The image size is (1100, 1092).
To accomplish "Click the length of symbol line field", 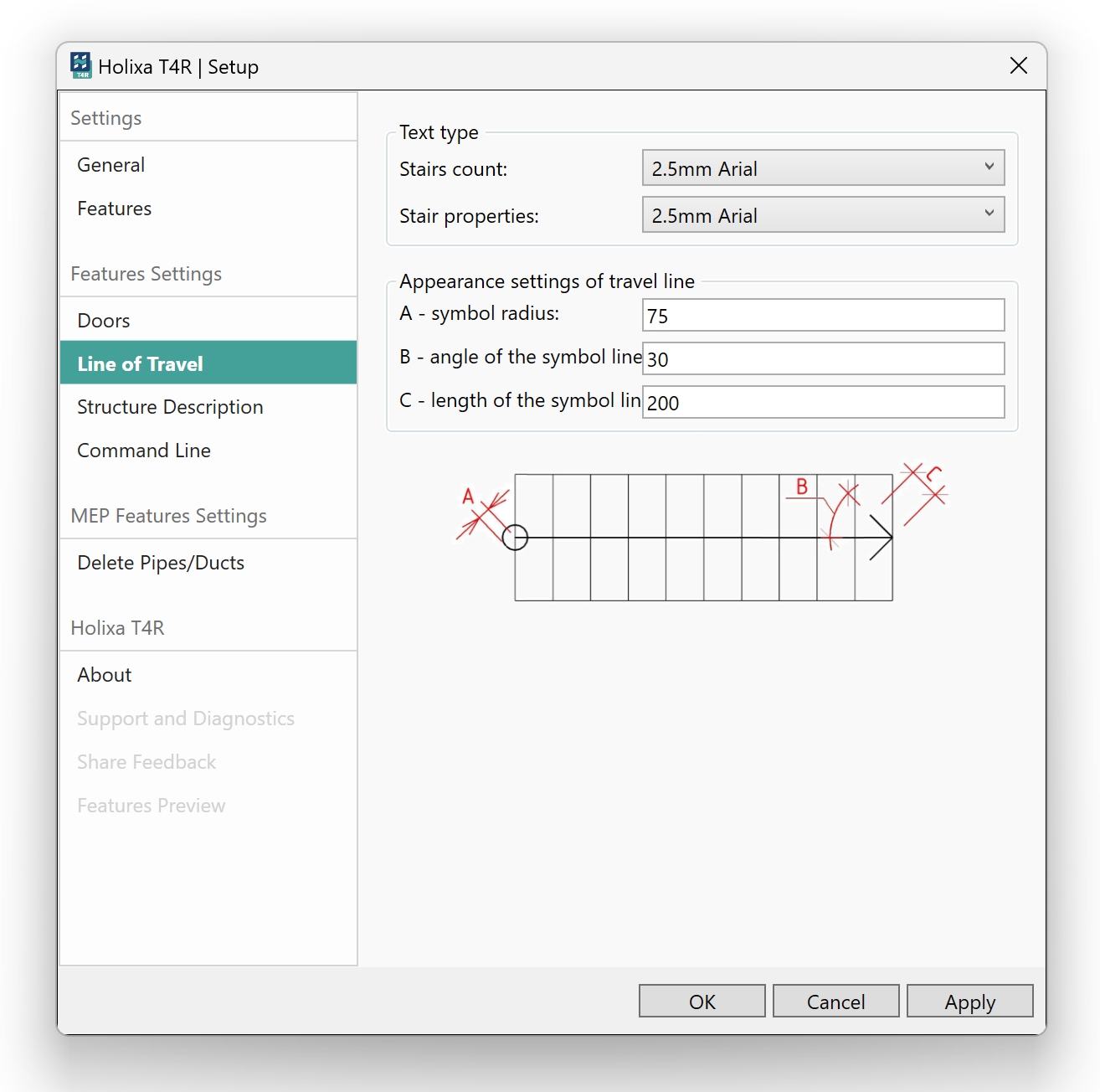I will click(822, 403).
